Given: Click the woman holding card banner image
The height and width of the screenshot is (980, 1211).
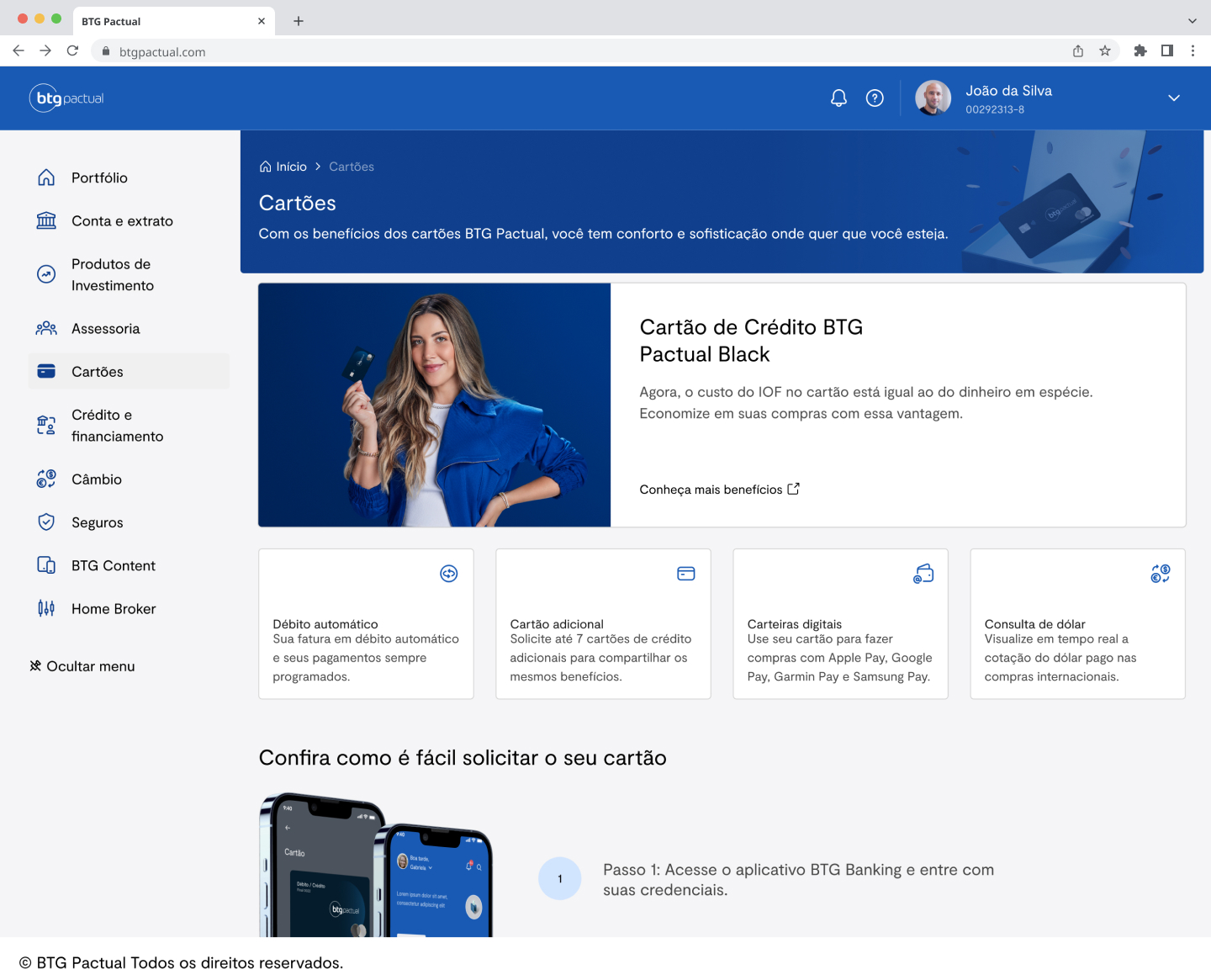Looking at the screenshot, I should (435, 405).
